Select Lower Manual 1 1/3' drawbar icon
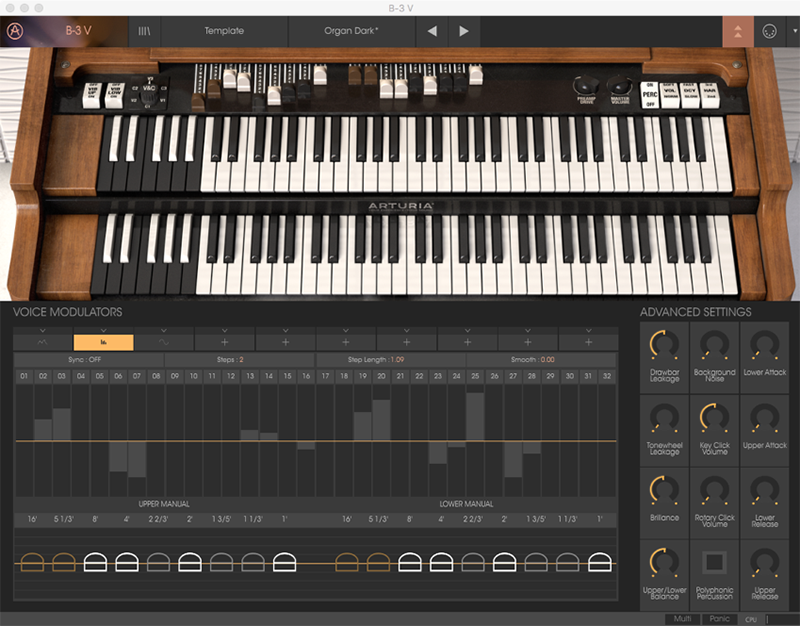The height and width of the screenshot is (626, 800). tap(567, 562)
